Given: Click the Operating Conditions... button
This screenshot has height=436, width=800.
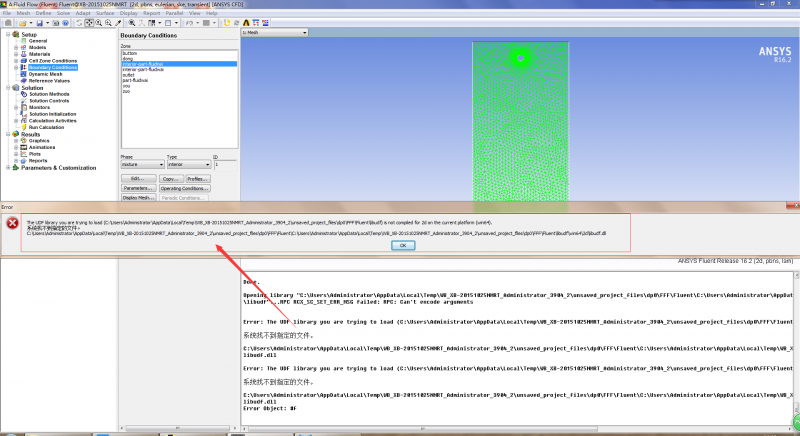Looking at the screenshot, I should 185,188.
